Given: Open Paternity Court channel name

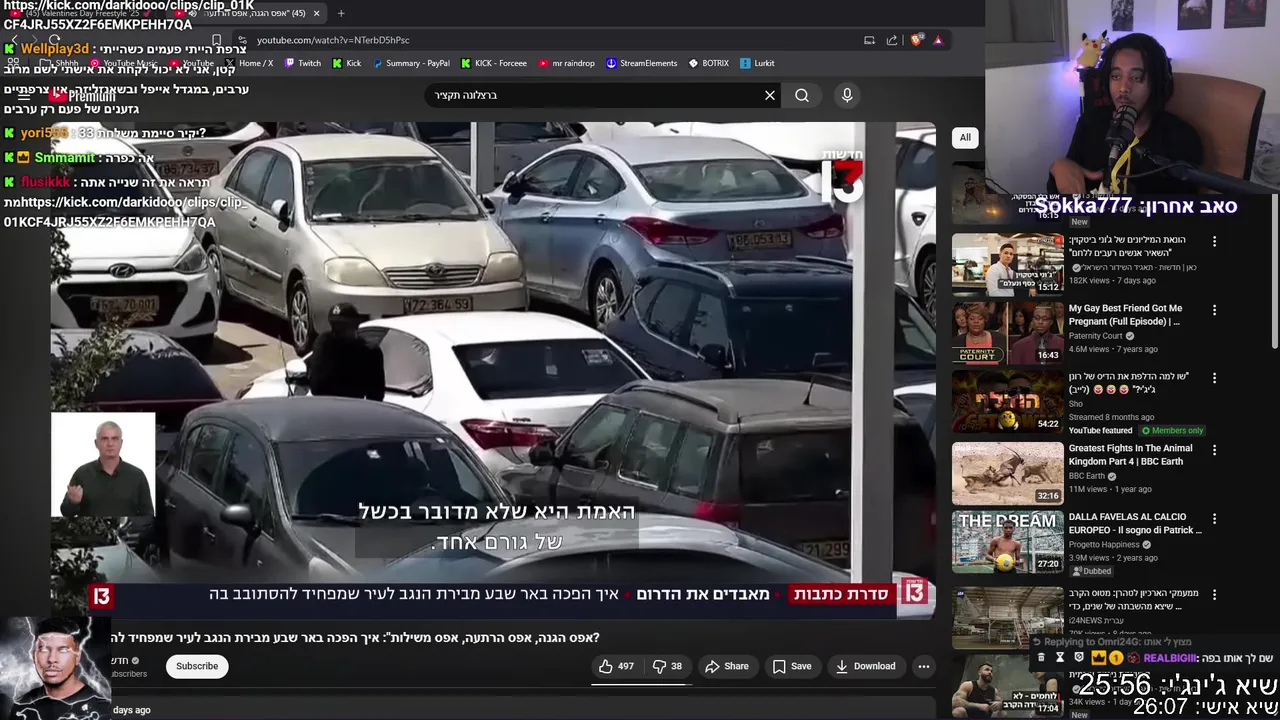Looking at the screenshot, I should pyautogui.click(x=1096, y=336).
